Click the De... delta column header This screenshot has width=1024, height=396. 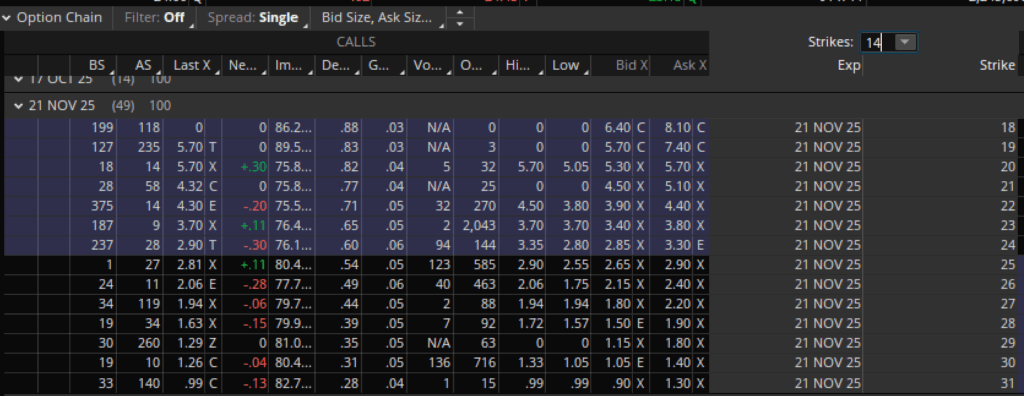[x=338, y=65]
